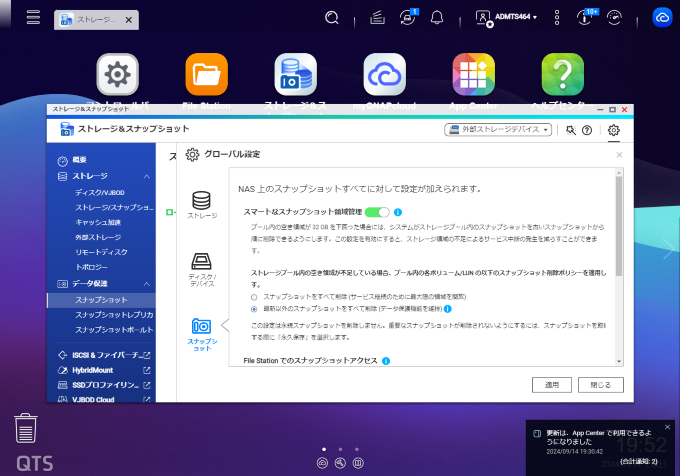680x476 pixels.
Task: Open App Center desktop icon
Action: [474, 75]
